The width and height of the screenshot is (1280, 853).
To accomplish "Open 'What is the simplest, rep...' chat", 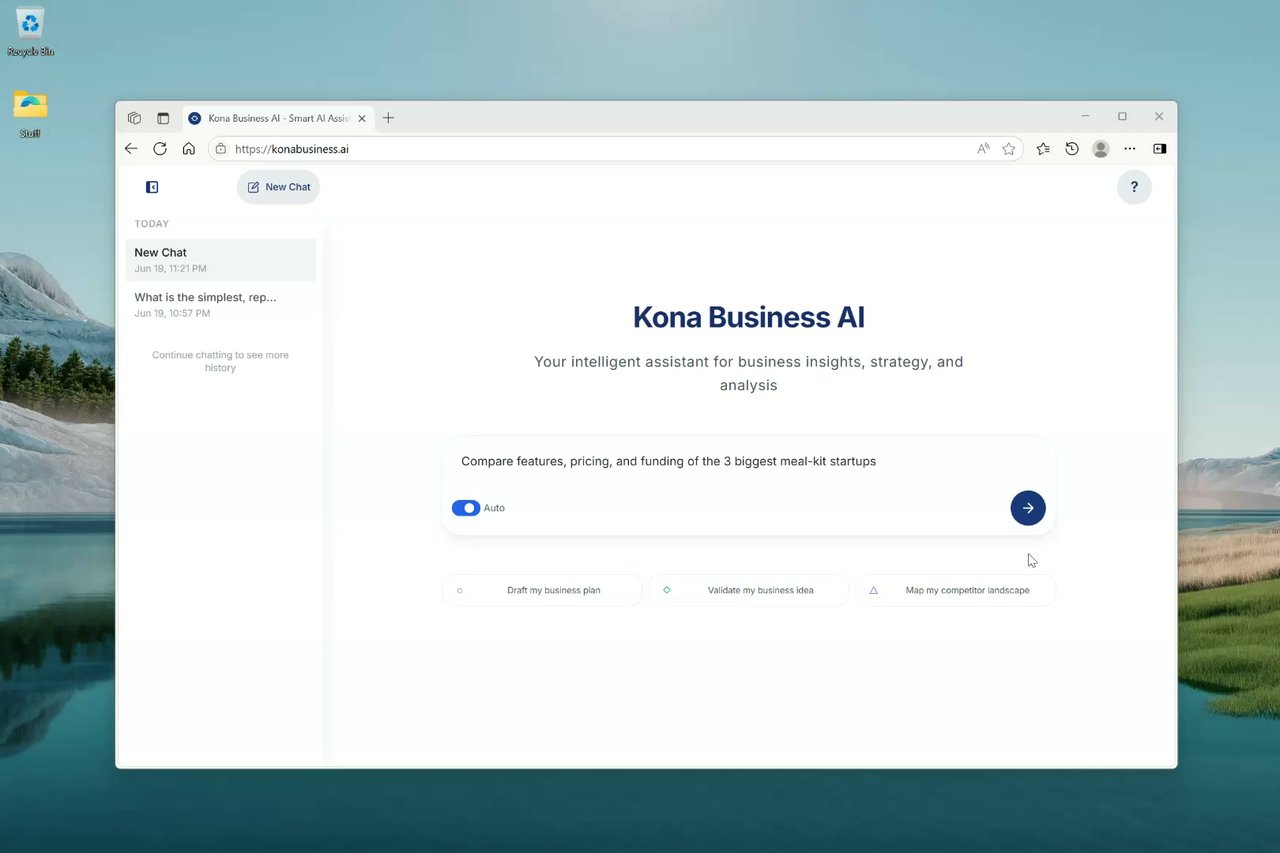I will tap(221, 304).
